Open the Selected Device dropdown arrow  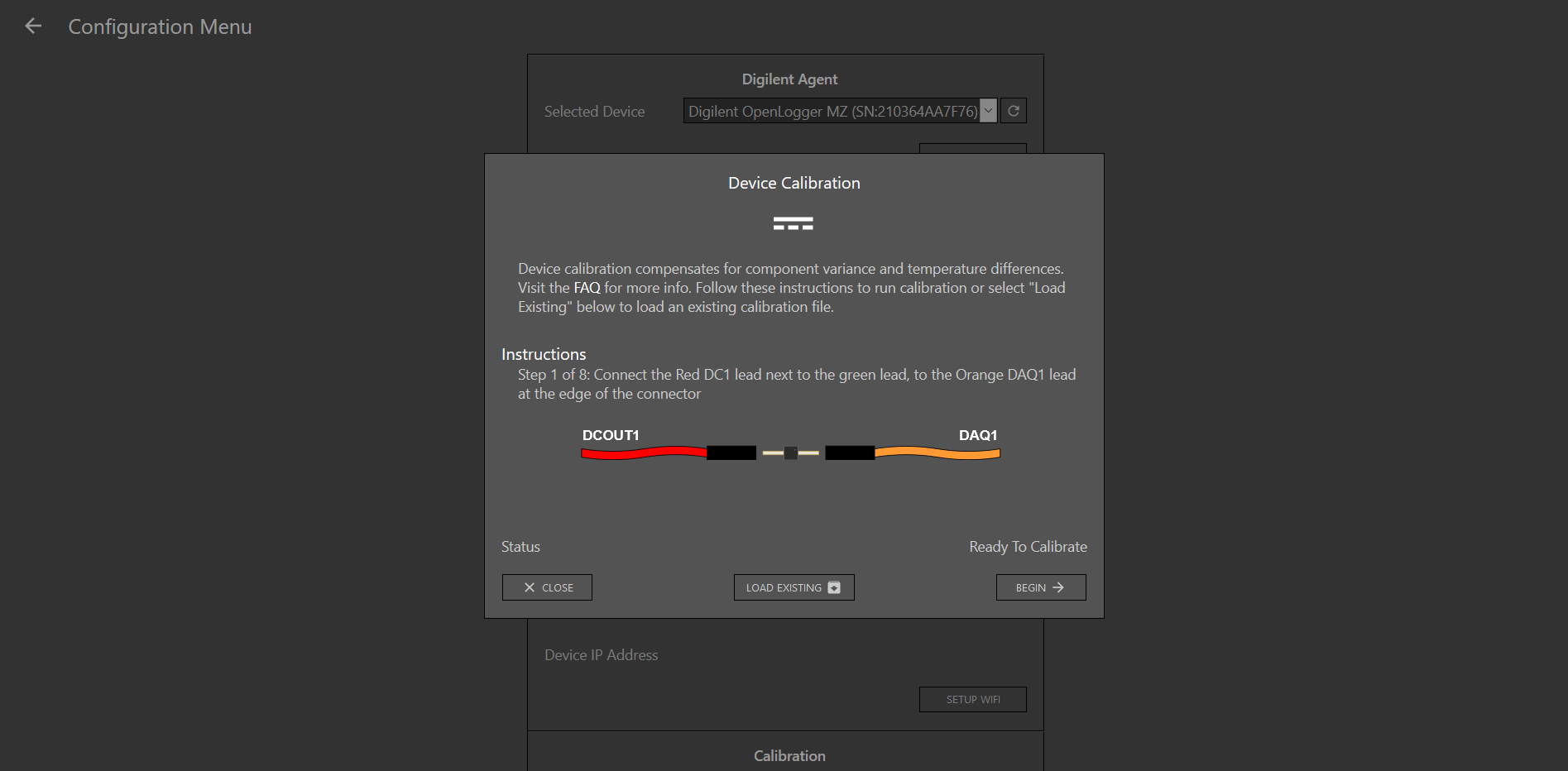coord(988,111)
